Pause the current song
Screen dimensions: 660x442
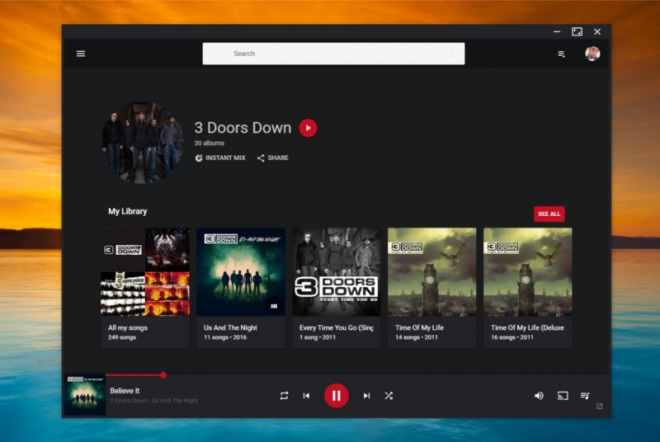point(336,396)
